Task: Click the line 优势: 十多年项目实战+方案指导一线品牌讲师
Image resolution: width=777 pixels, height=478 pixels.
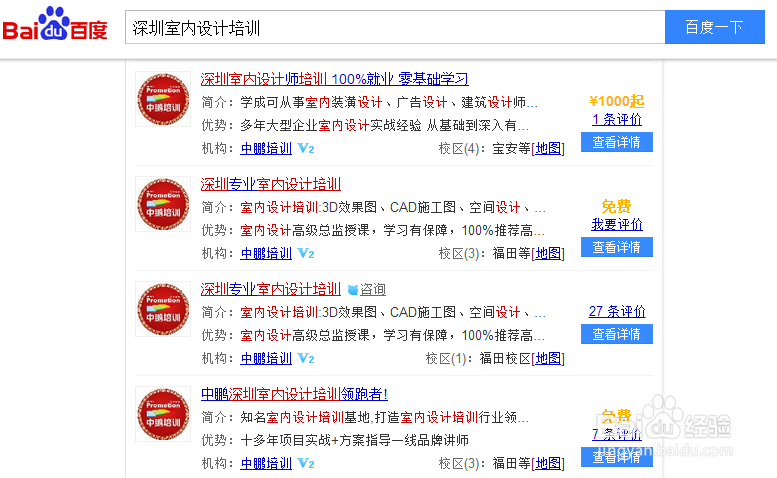Action: (335, 440)
